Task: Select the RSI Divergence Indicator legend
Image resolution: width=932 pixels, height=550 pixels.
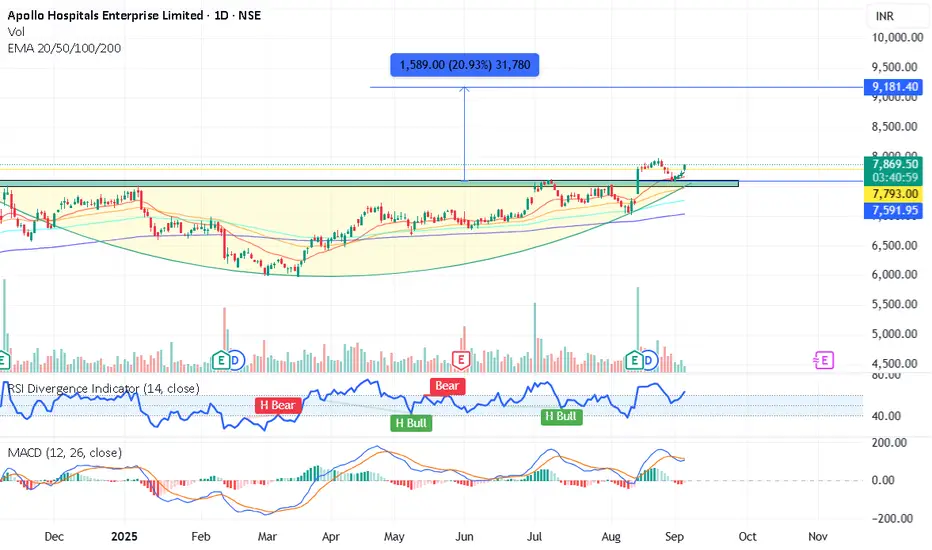Action: (103, 388)
